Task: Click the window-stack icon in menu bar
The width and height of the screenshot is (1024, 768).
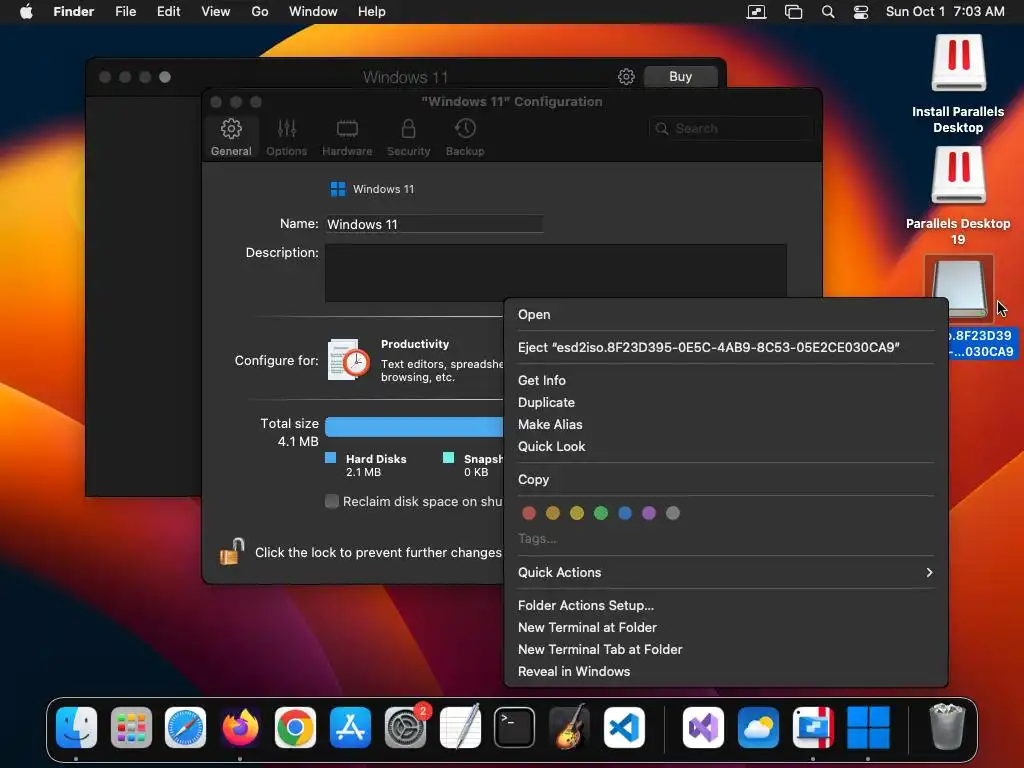Action: click(x=793, y=12)
